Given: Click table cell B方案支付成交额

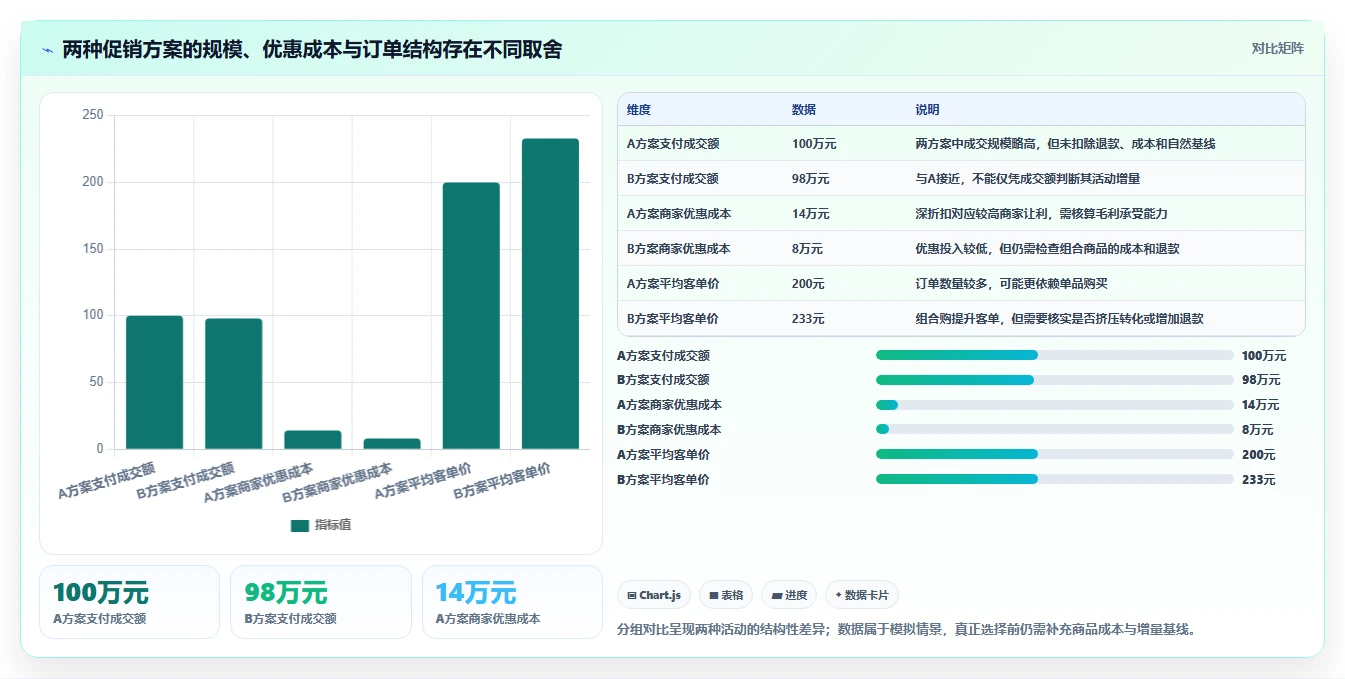Looking at the screenshot, I should [x=673, y=179].
